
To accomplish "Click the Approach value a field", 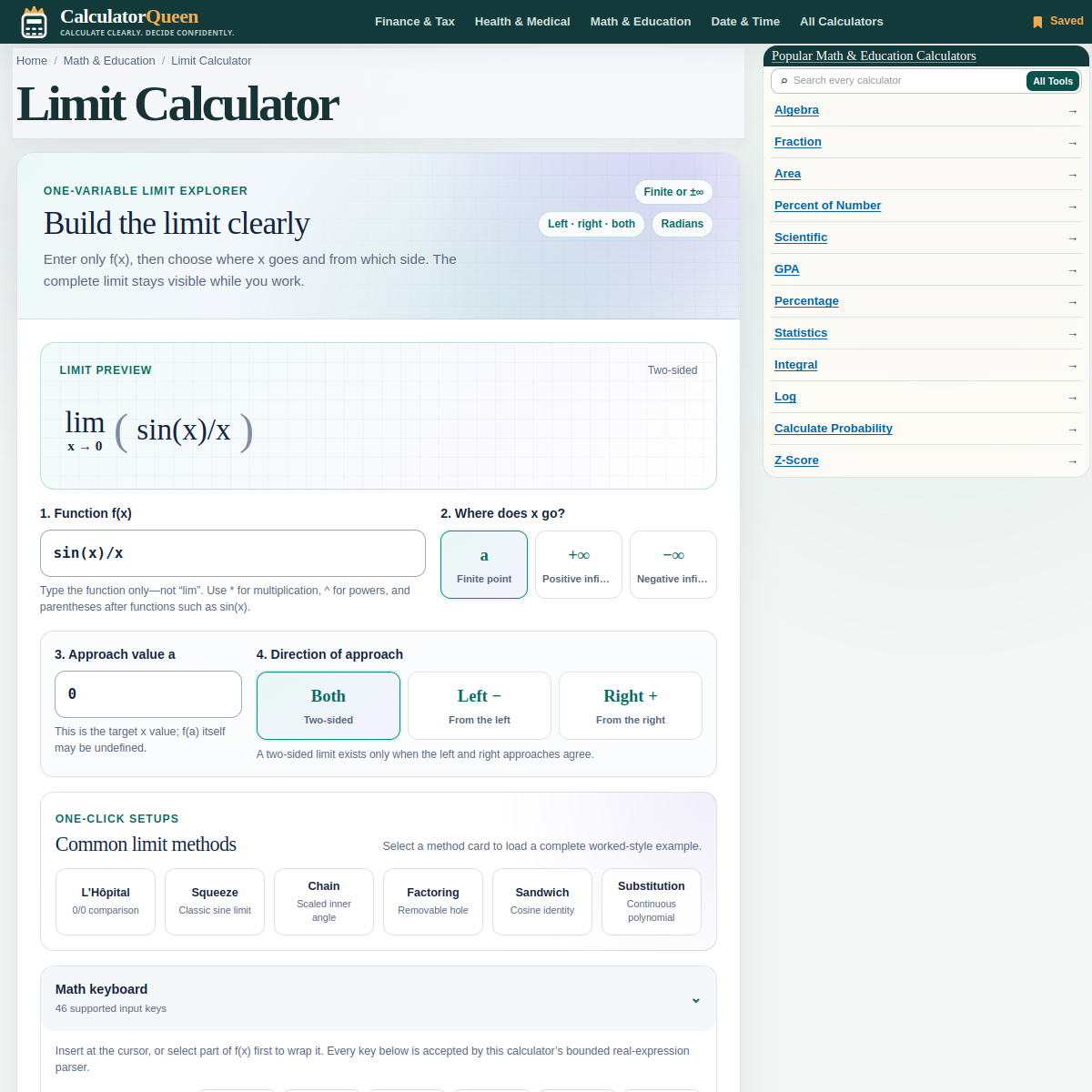I will click(x=148, y=694).
